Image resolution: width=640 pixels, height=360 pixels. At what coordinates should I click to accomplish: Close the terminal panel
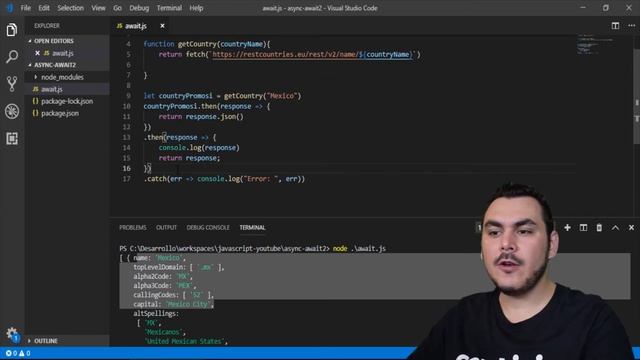(631, 228)
